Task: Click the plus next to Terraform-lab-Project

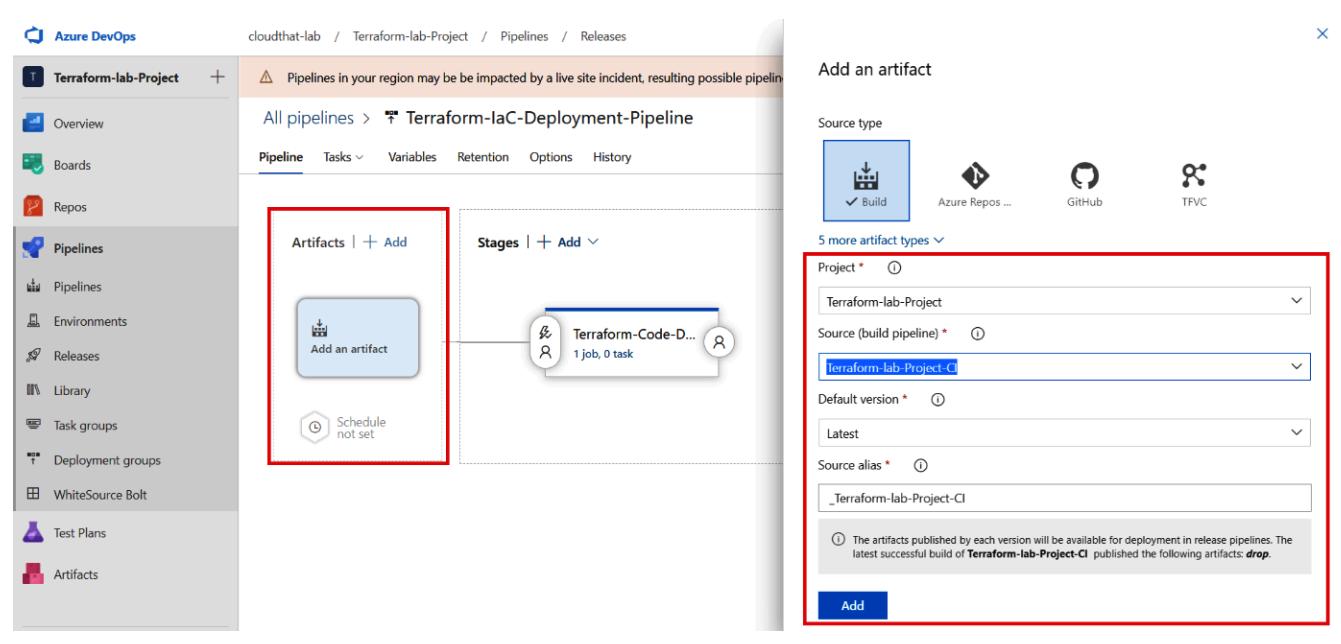Action: [217, 79]
